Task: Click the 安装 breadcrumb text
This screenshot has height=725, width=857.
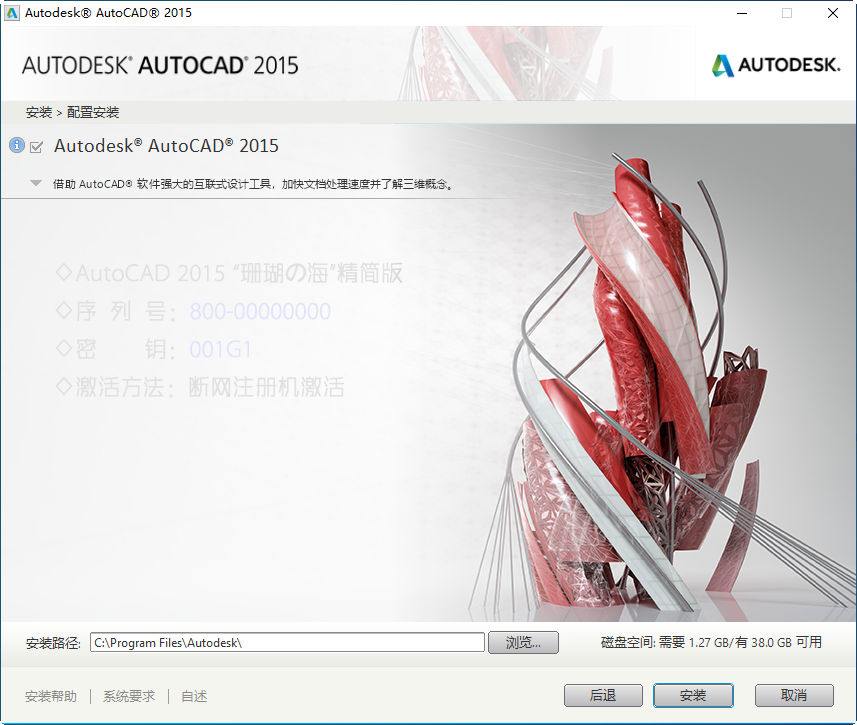Action: click(39, 113)
